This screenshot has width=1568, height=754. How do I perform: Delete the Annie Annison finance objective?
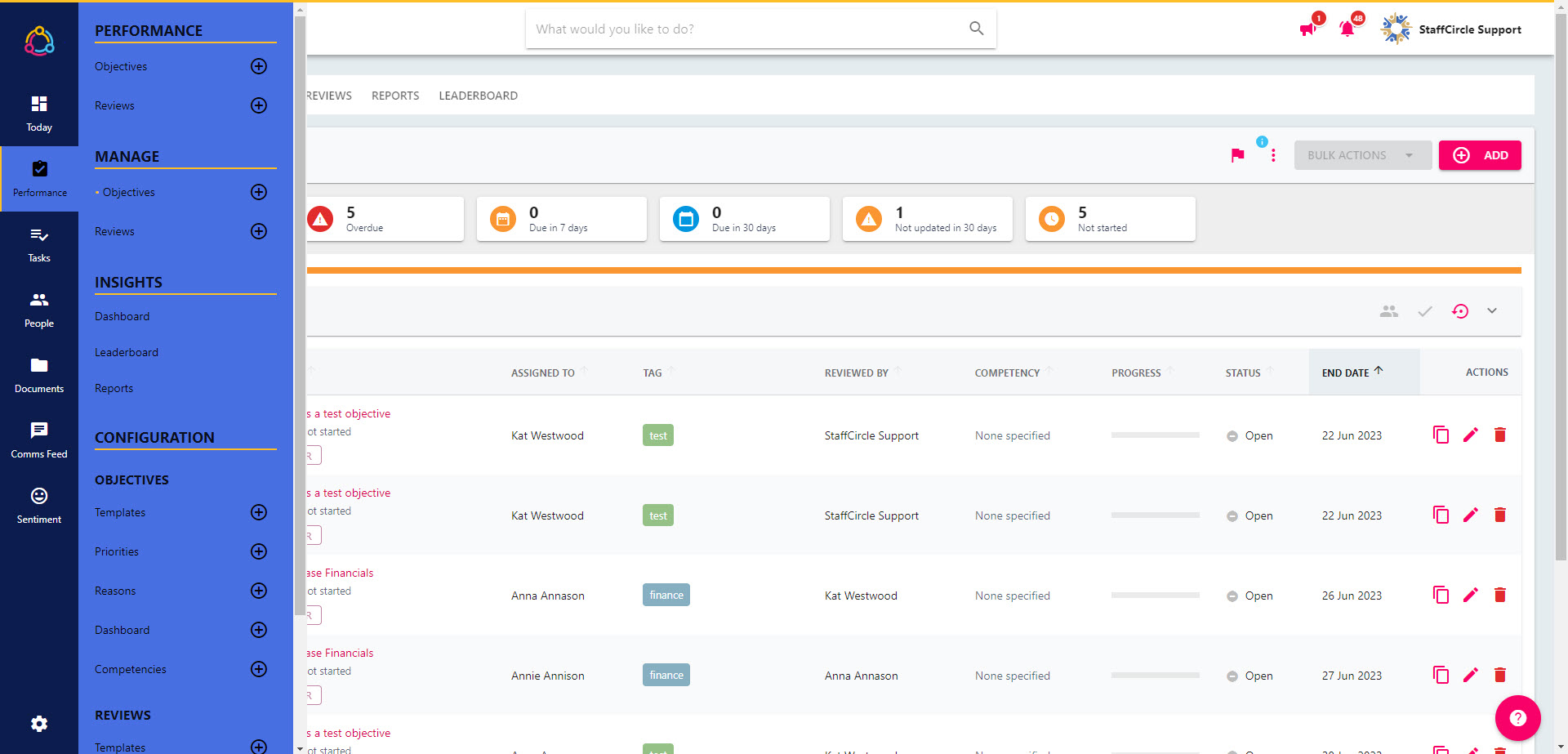(x=1500, y=675)
